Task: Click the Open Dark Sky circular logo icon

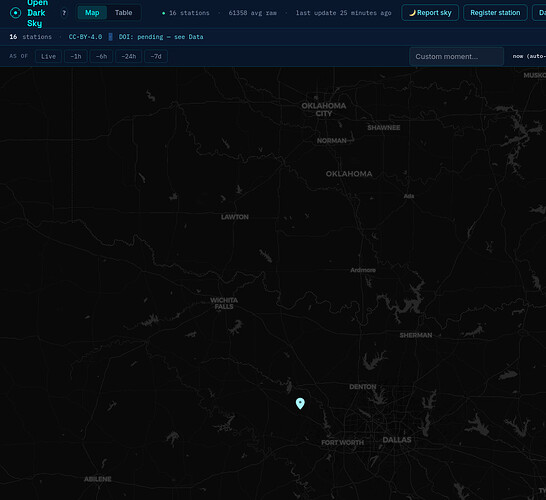Action: pos(15,13)
